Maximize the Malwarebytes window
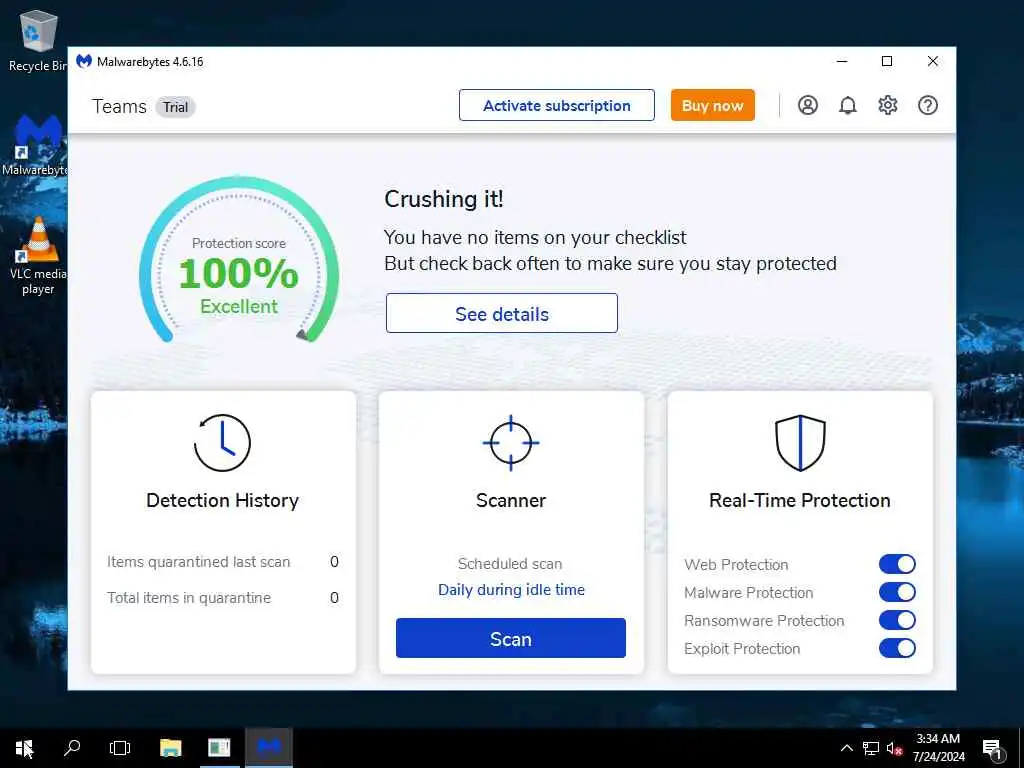1024x768 pixels. 887,61
